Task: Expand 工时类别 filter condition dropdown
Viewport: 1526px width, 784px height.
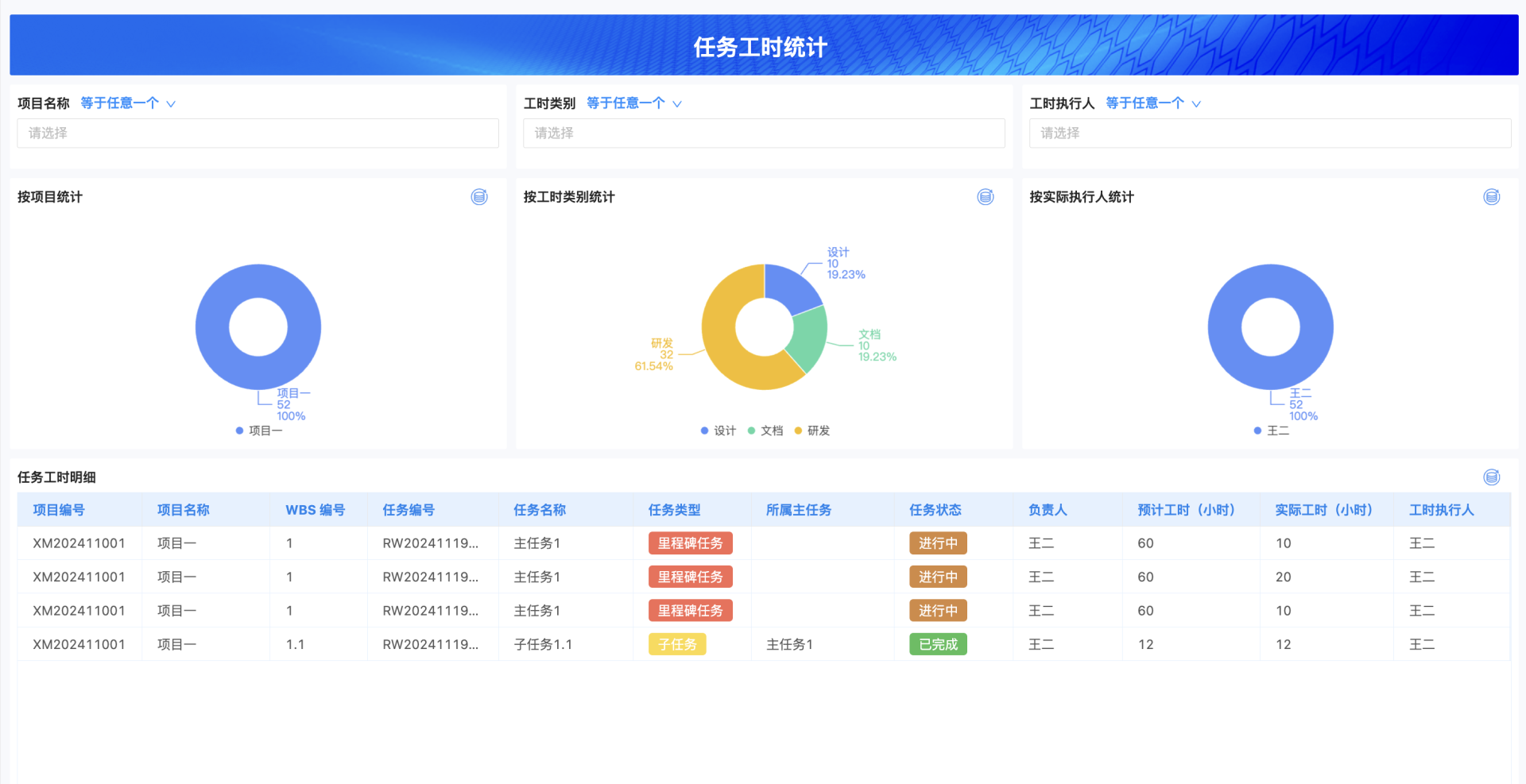Action: [x=634, y=103]
